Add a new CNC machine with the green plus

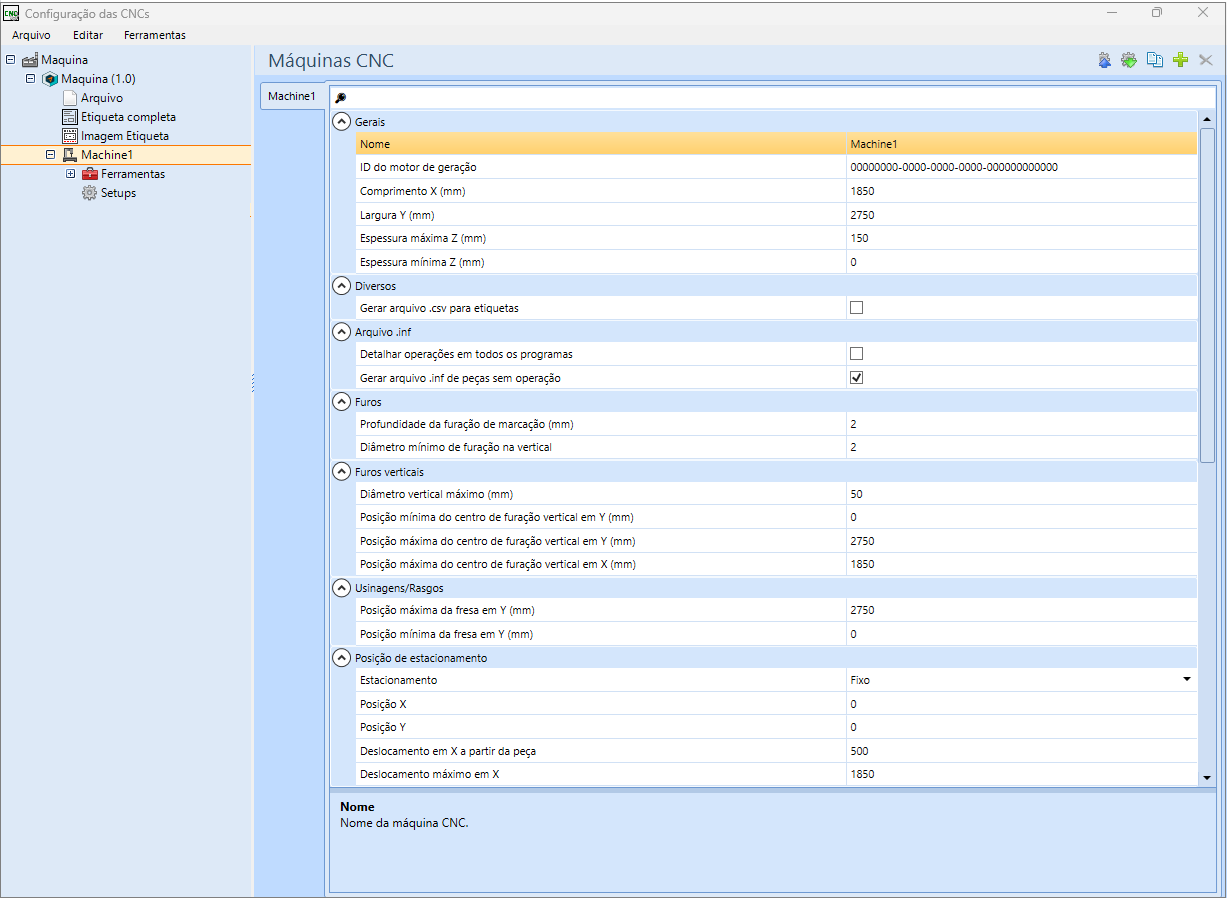pyautogui.click(x=1180, y=60)
